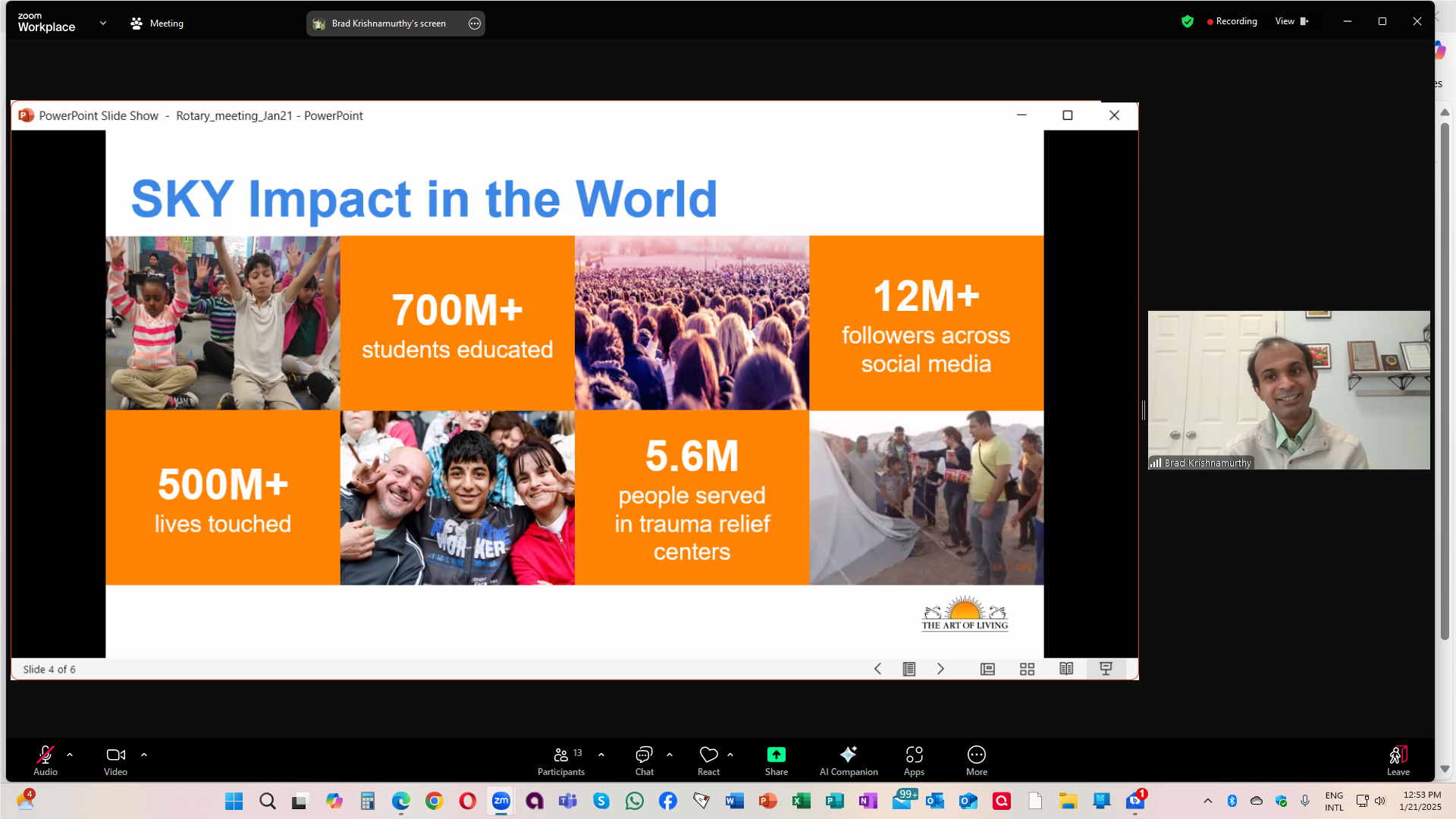Toggle PowerPoint Reading View icon
1456x819 pixels.
click(x=1066, y=669)
